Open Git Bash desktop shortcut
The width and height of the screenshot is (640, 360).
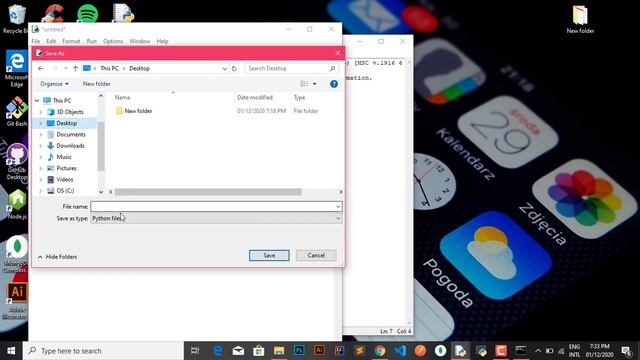tap(16, 111)
